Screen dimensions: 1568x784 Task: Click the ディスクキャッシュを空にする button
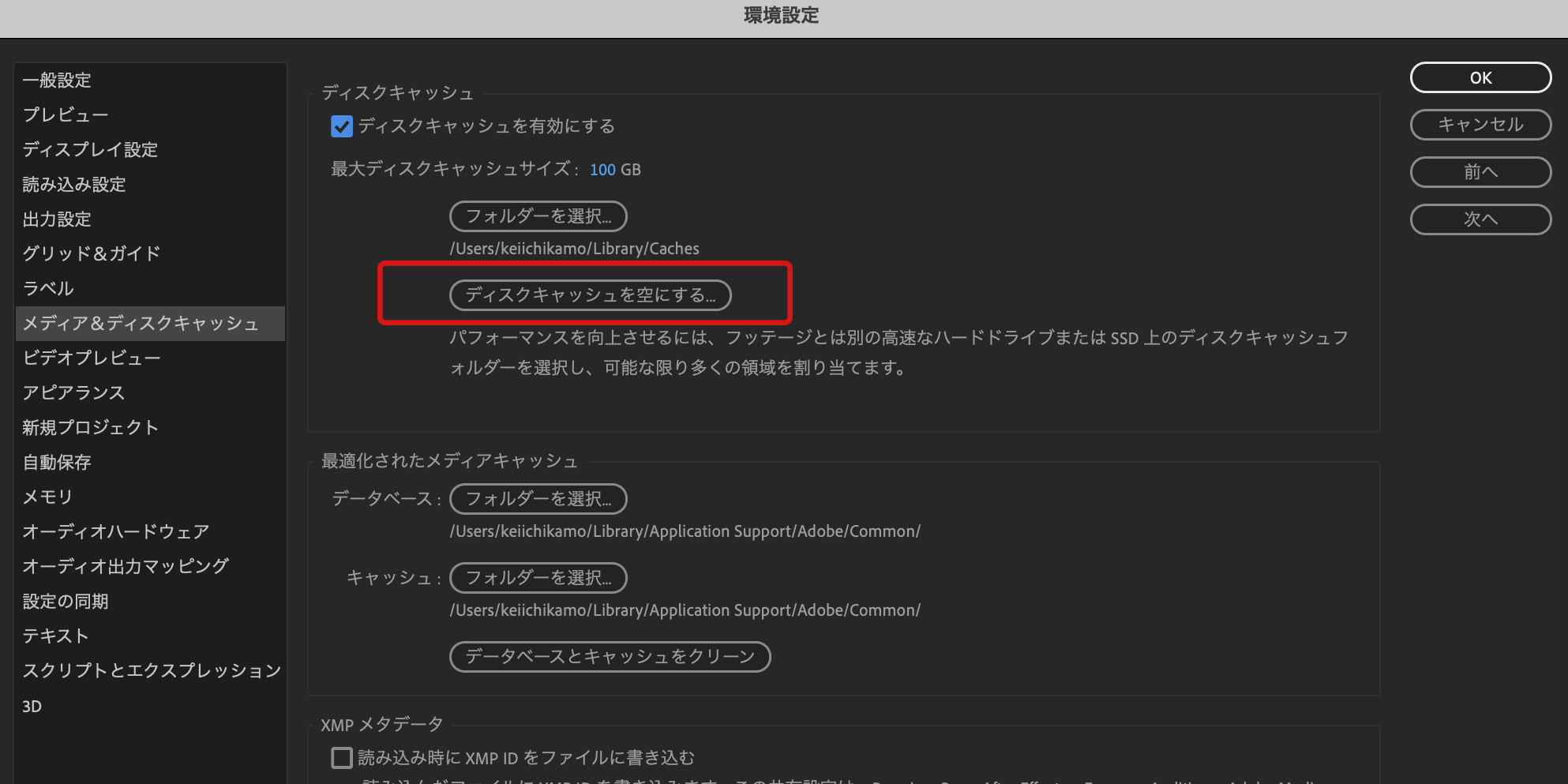tap(590, 294)
